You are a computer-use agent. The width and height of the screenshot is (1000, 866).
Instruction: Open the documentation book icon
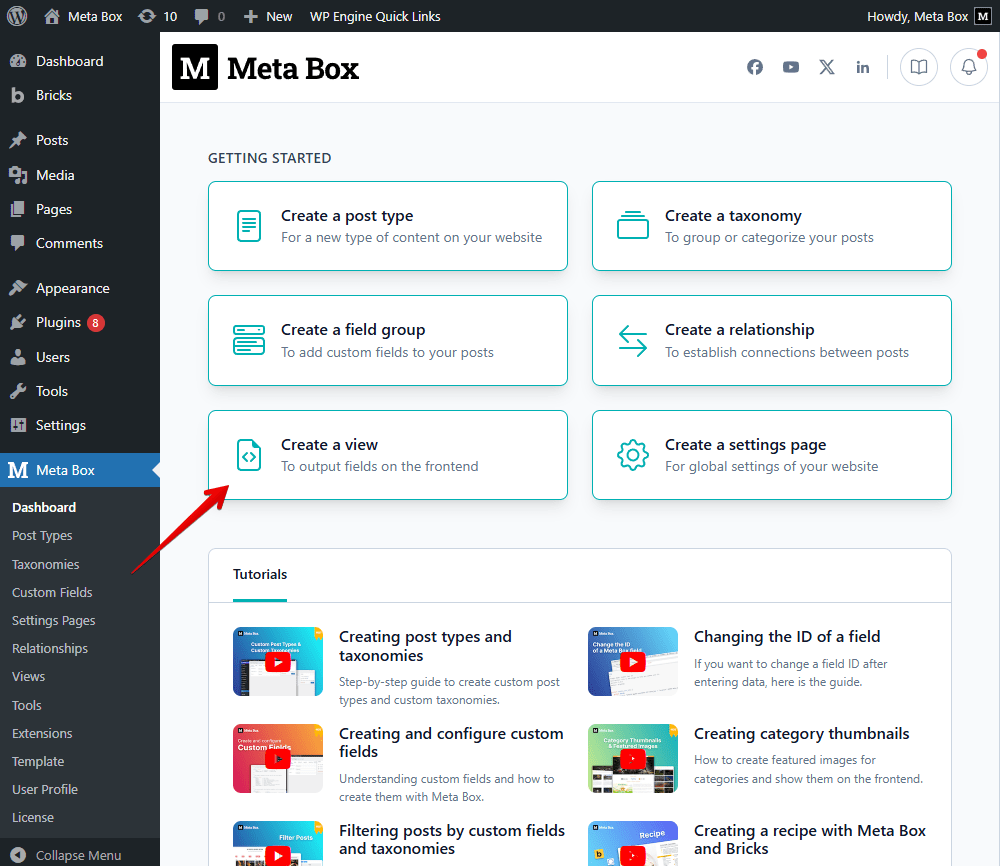(x=919, y=67)
